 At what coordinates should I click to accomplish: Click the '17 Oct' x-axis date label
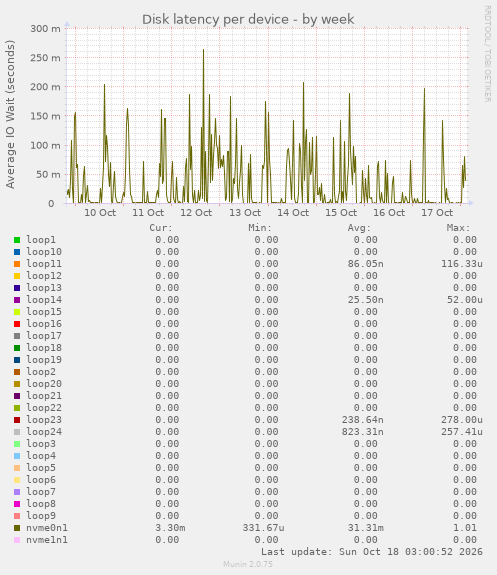pos(437,213)
